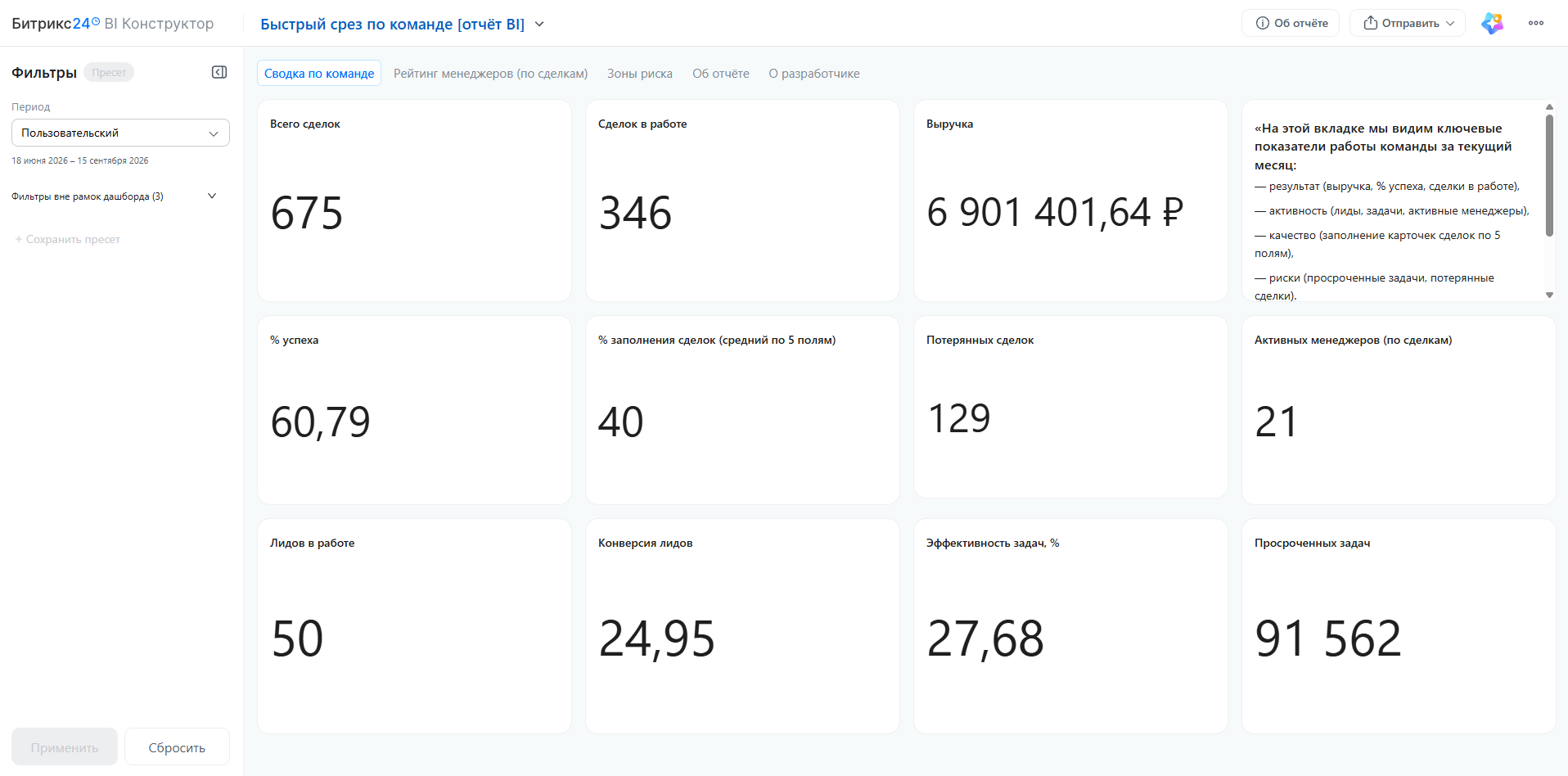Viewport: 1568px width, 776px height.
Task: Click the Просроченных задач card title
Action: tap(1312, 543)
